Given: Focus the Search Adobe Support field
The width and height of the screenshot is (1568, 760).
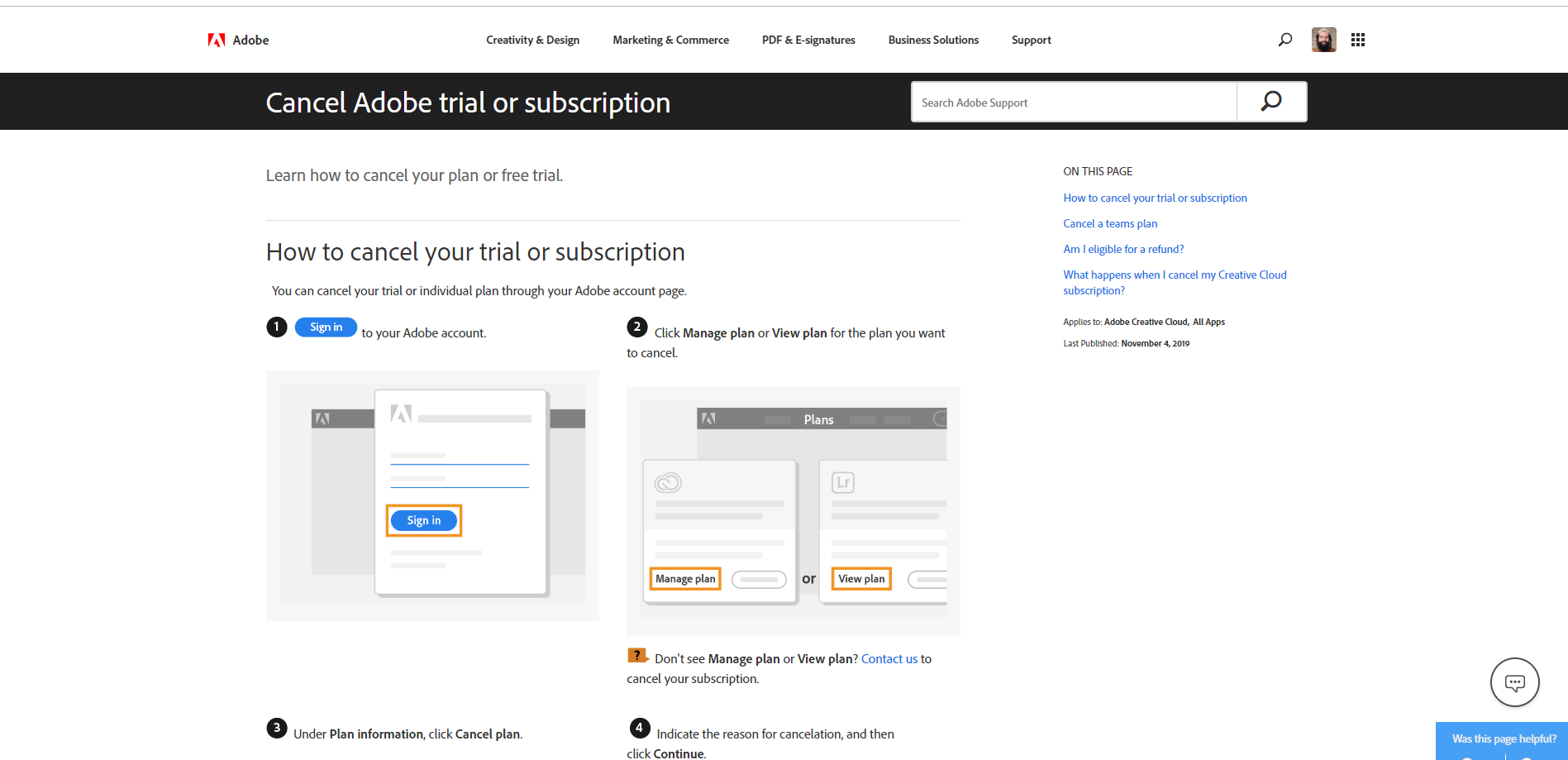Looking at the screenshot, I should tap(1074, 103).
